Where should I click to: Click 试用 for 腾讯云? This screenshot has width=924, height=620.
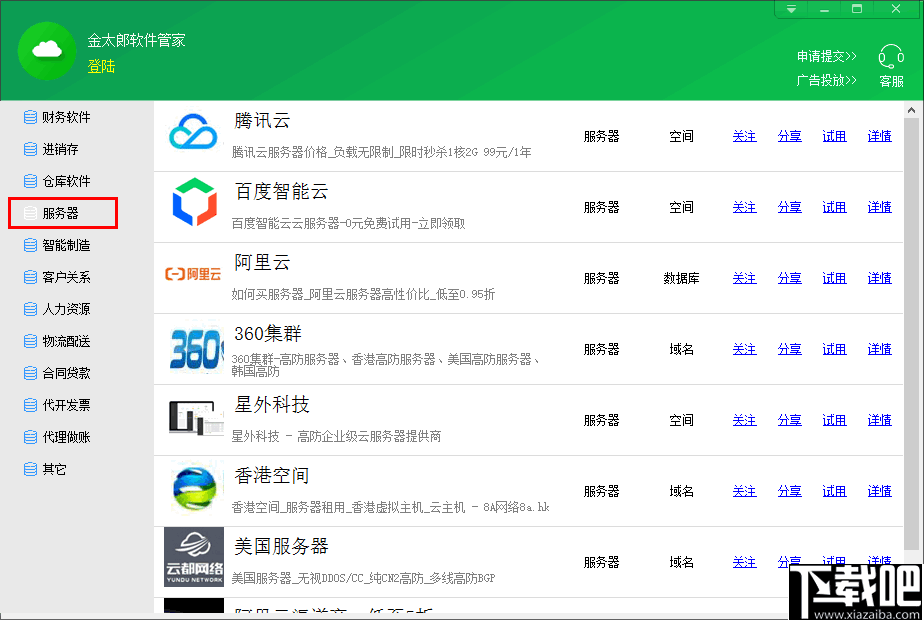pos(834,136)
